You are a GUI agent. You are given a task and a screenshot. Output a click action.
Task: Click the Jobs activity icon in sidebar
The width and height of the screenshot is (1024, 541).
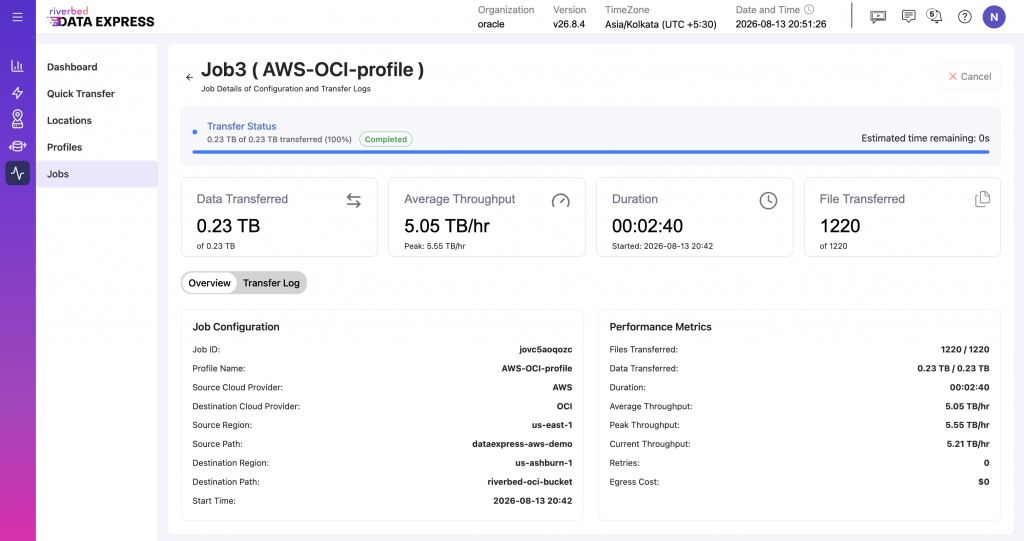click(18, 173)
